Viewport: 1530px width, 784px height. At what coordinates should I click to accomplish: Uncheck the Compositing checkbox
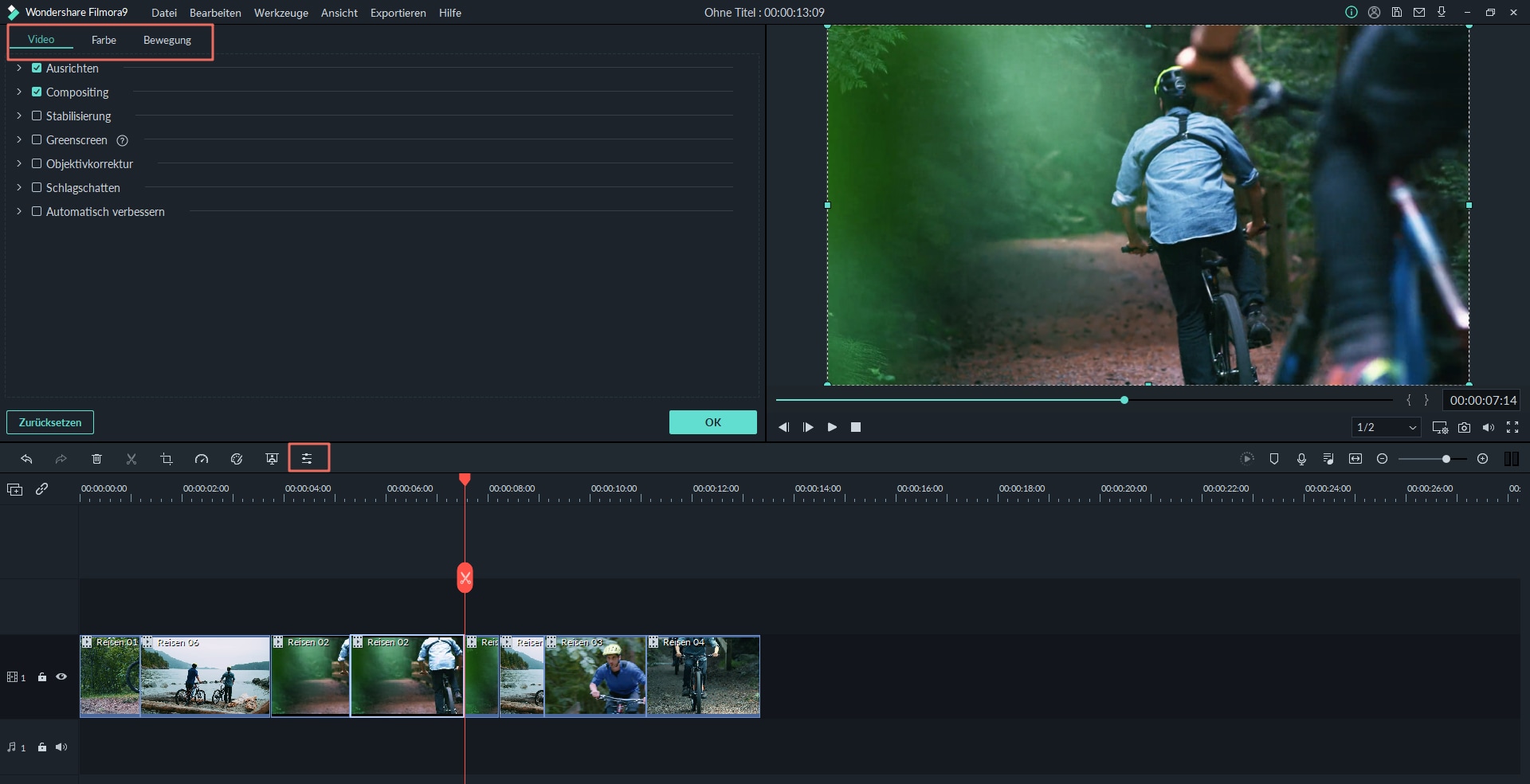pos(37,92)
